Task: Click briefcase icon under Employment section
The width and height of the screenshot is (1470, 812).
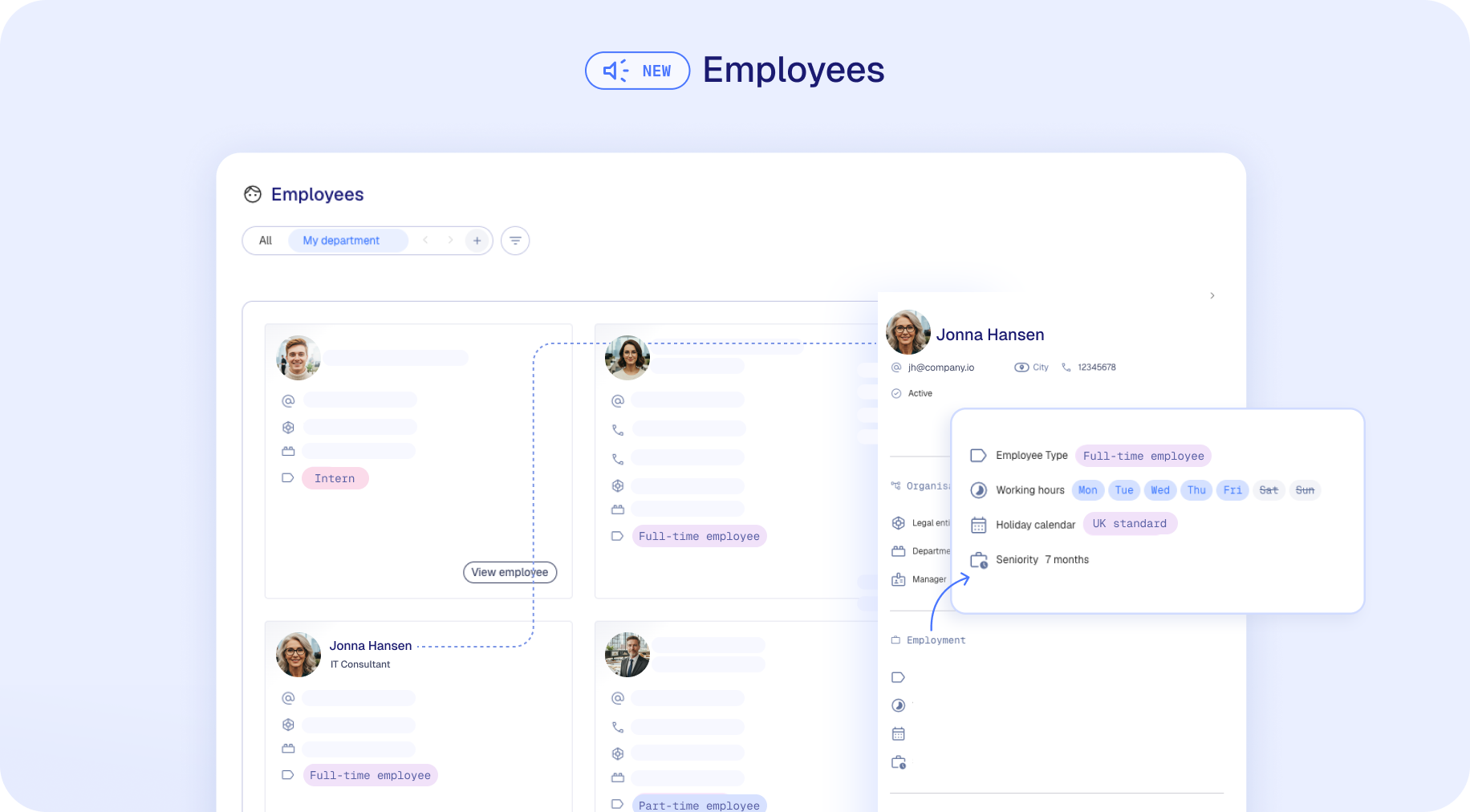Action: point(899,762)
